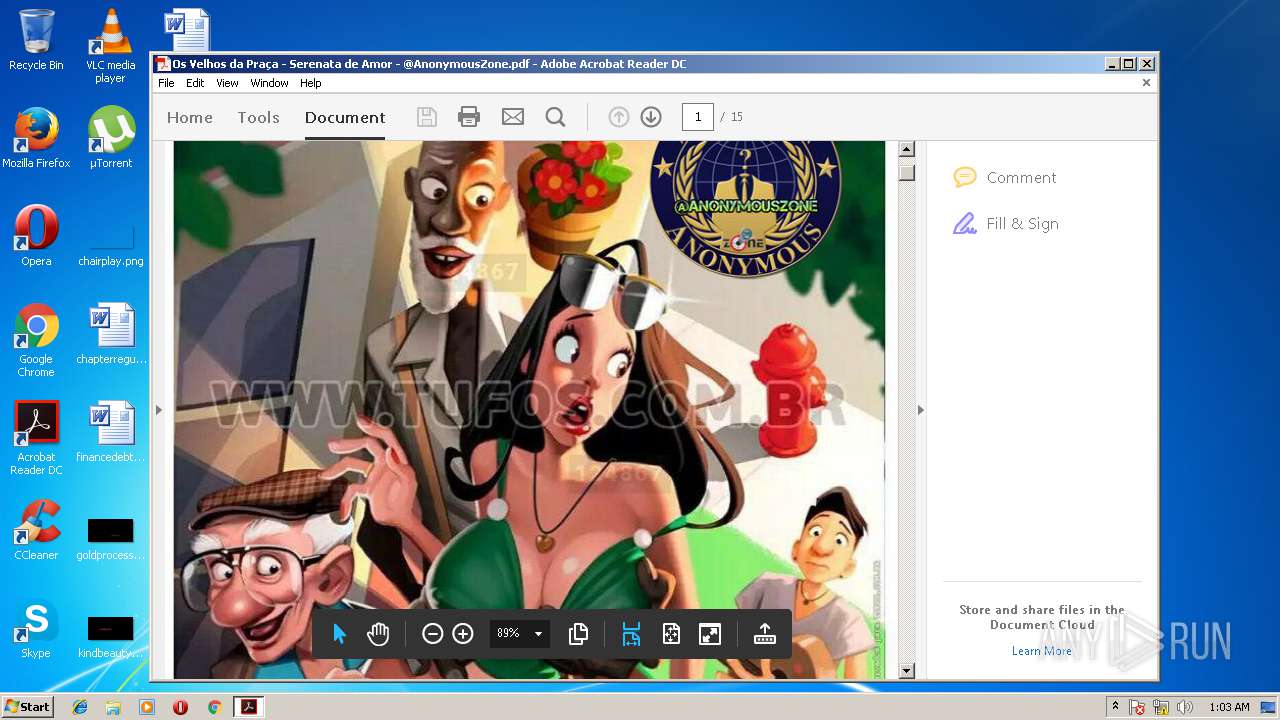Viewport: 1280px width, 720px height.
Task: Open media player taskbar icon
Action: (147, 707)
